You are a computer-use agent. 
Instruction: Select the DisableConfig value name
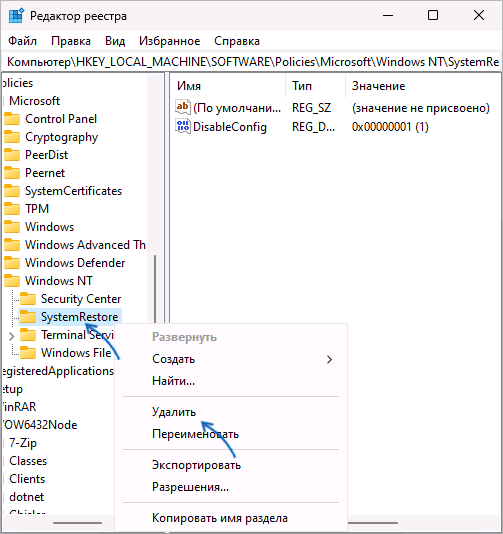point(230,127)
